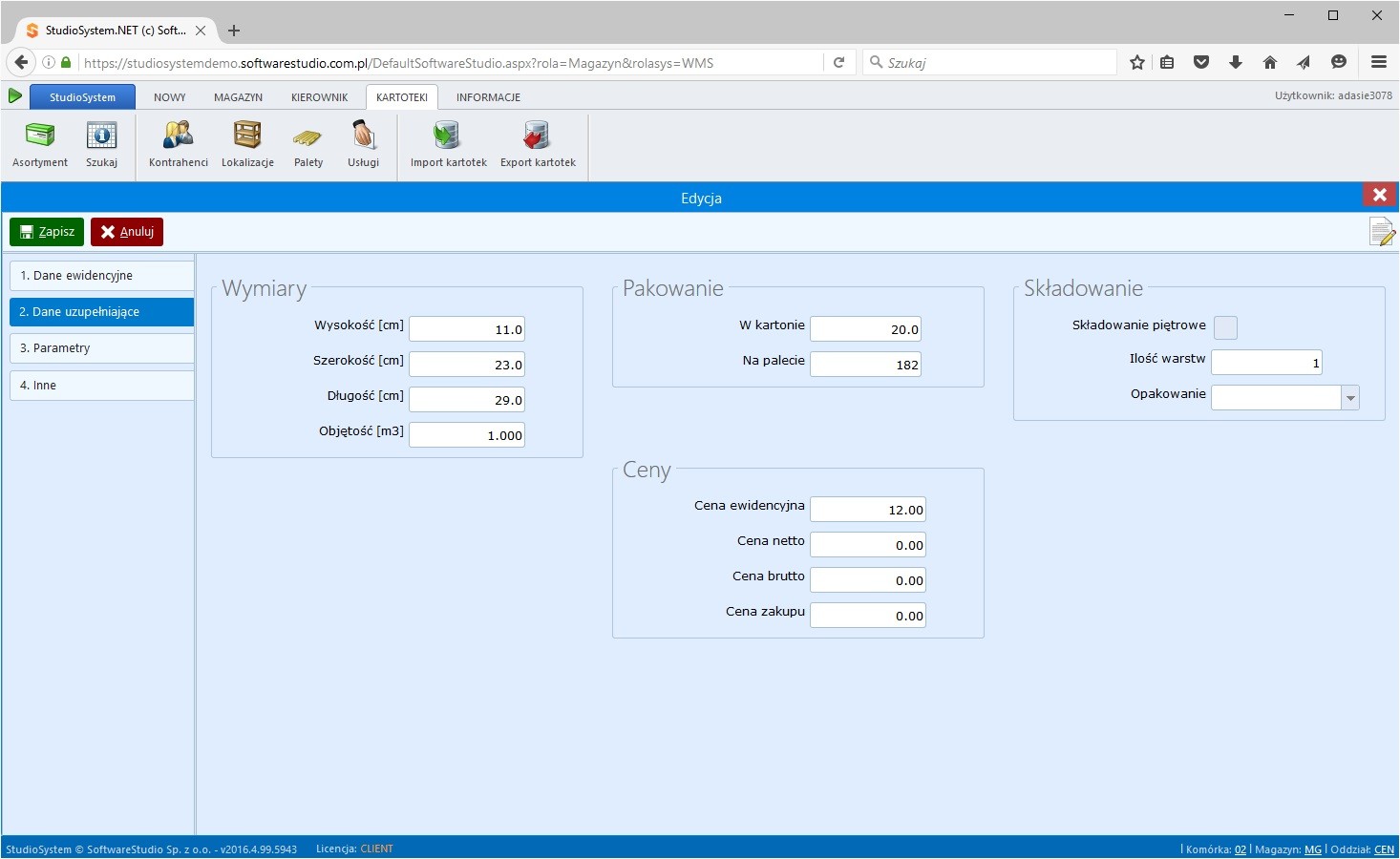Click the smiley face browser icon
The height and width of the screenshot is (859, 1400).
pyautogui.click(x=1339, y=62)
